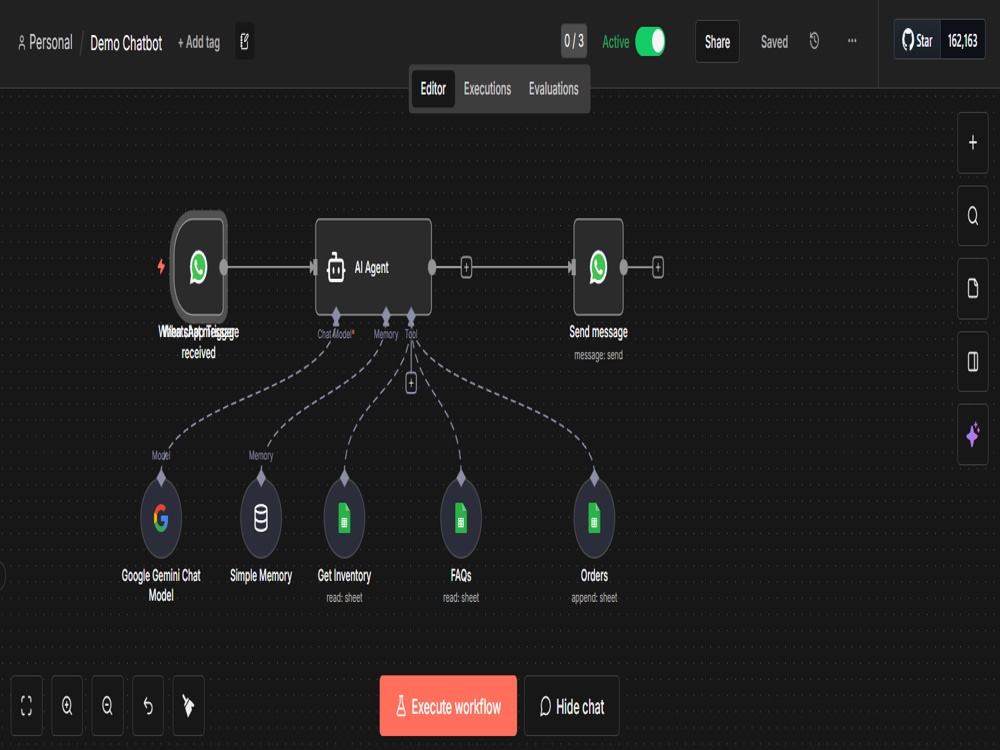
Task: Click Execute workflow
Action: (448, 706)
